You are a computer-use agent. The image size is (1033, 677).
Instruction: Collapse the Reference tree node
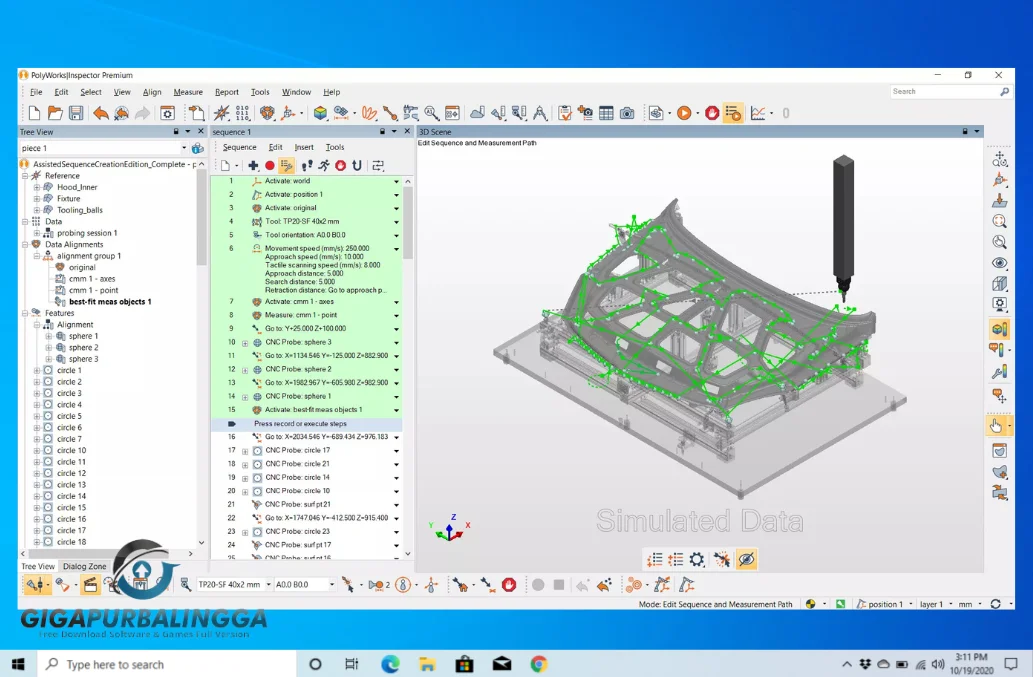(x=25, y=176)
